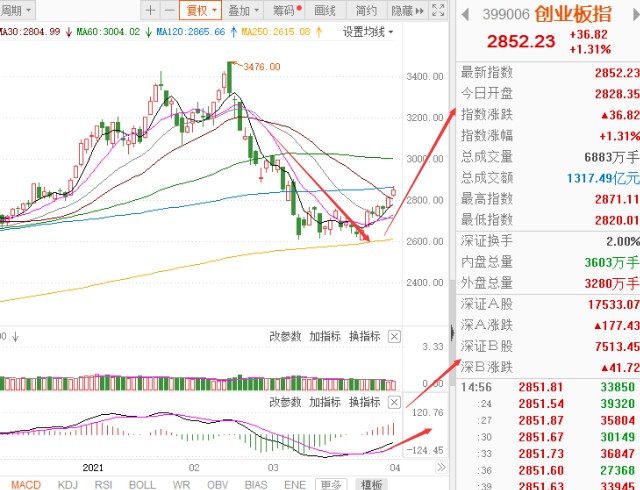Image resolution: width=640 pixels, height=490 pixels.
Task: Open the 复权 dropdown
Action: pos(200,10)
